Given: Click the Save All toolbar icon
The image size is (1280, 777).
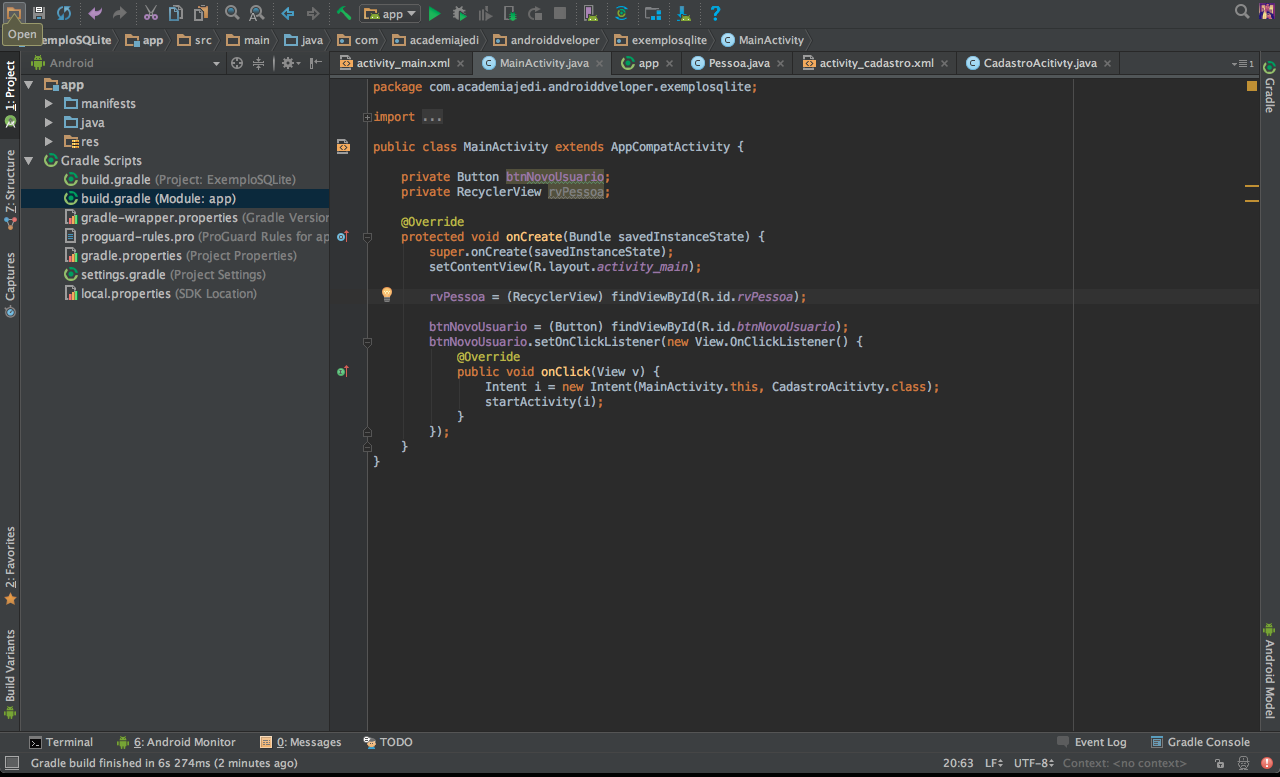Looking at the screenshot, I should [39, 13].
